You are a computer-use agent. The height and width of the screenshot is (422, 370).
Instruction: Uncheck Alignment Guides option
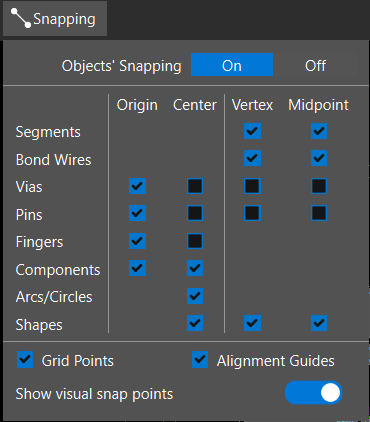point(200,360)
